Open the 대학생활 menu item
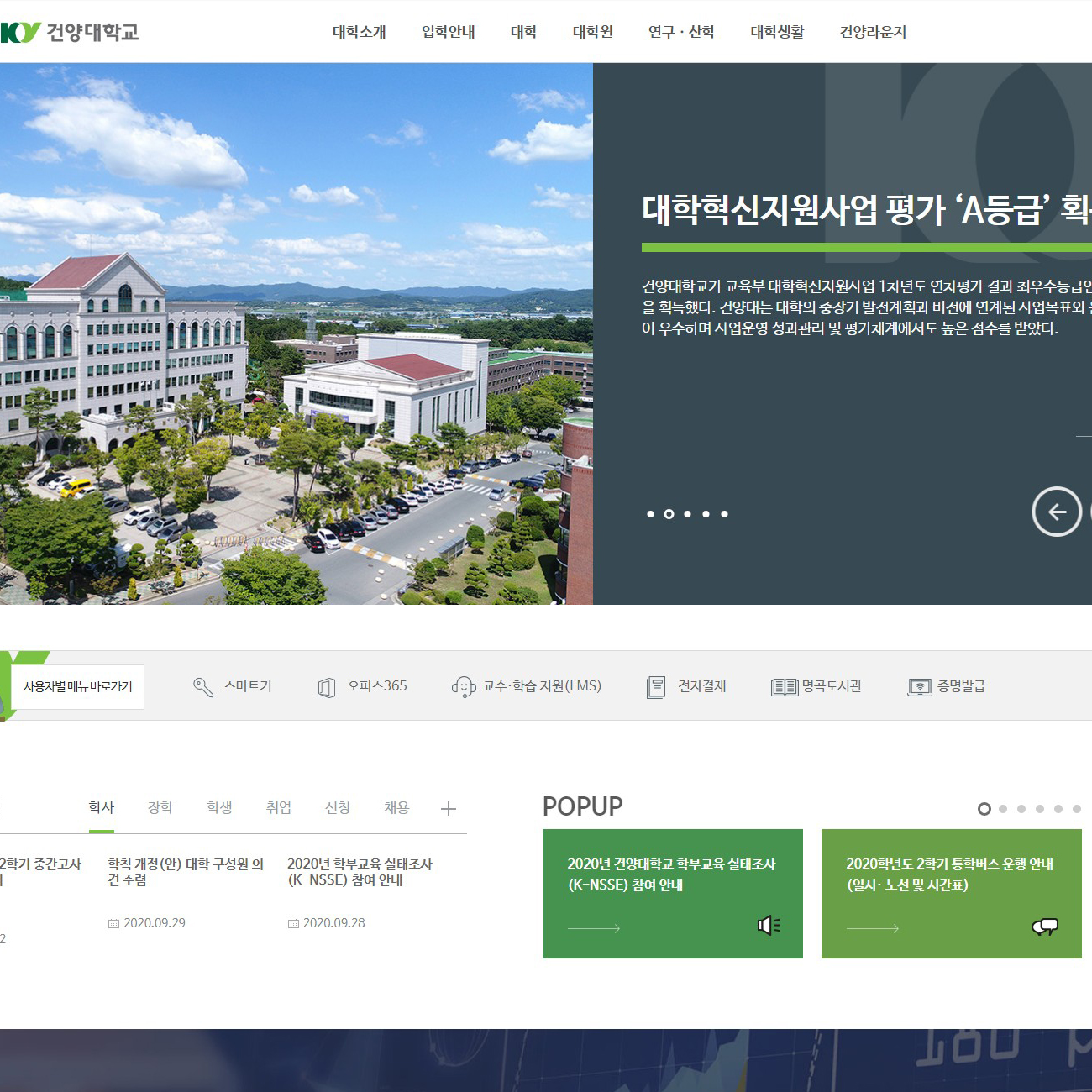Image resolution: width=1092 pixels, height=1092 pixels. [777, 32]
